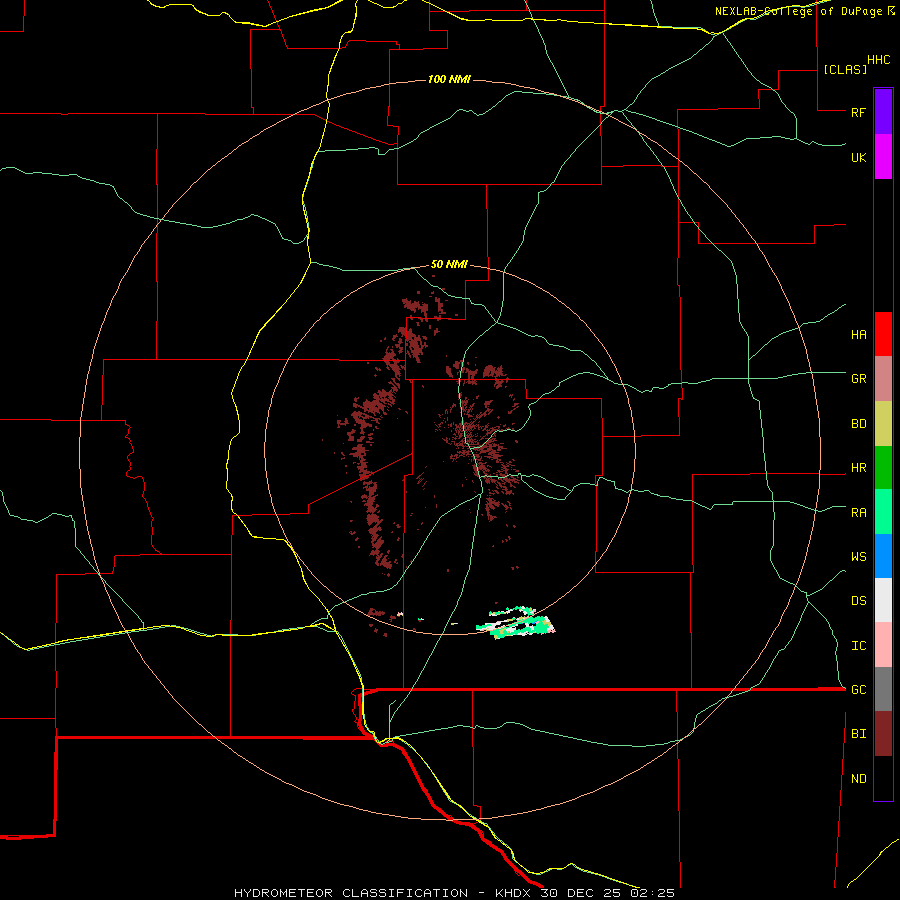Click the UK magenta legend swatch

883,157
